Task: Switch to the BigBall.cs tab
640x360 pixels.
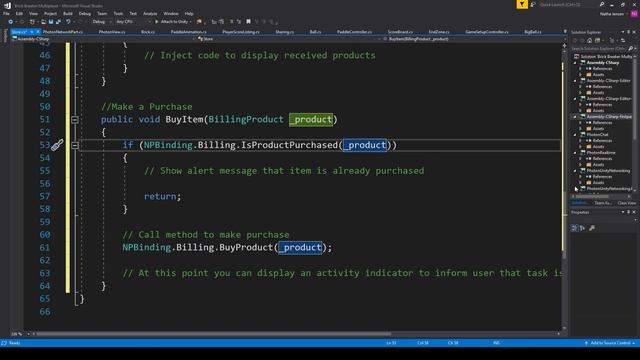Action: click(x=533, y=32)
